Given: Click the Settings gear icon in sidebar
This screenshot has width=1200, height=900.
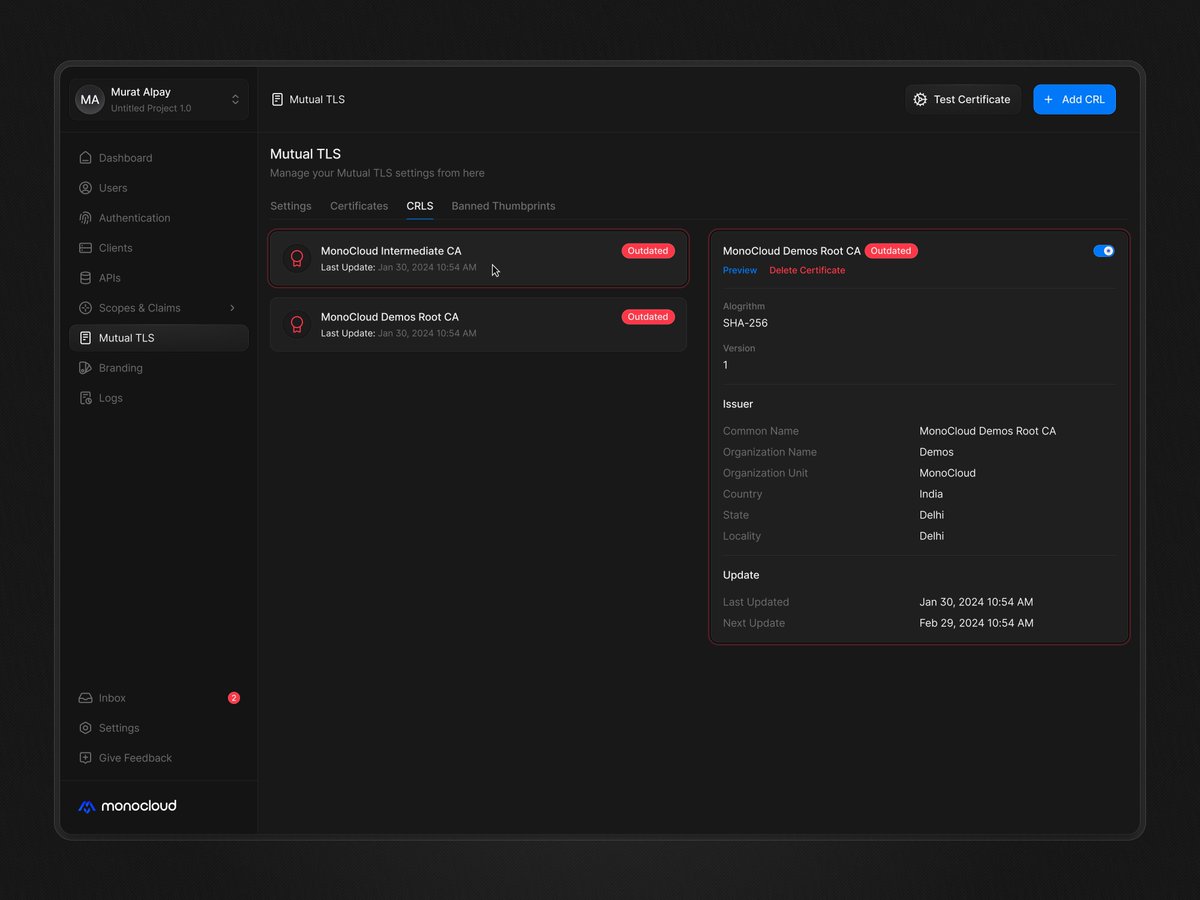Looking at the screenshot, I should tap(85, 728).
